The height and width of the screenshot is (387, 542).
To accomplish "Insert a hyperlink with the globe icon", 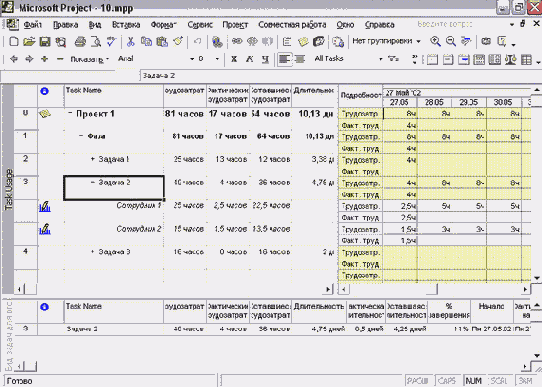I will coord(217,42).
